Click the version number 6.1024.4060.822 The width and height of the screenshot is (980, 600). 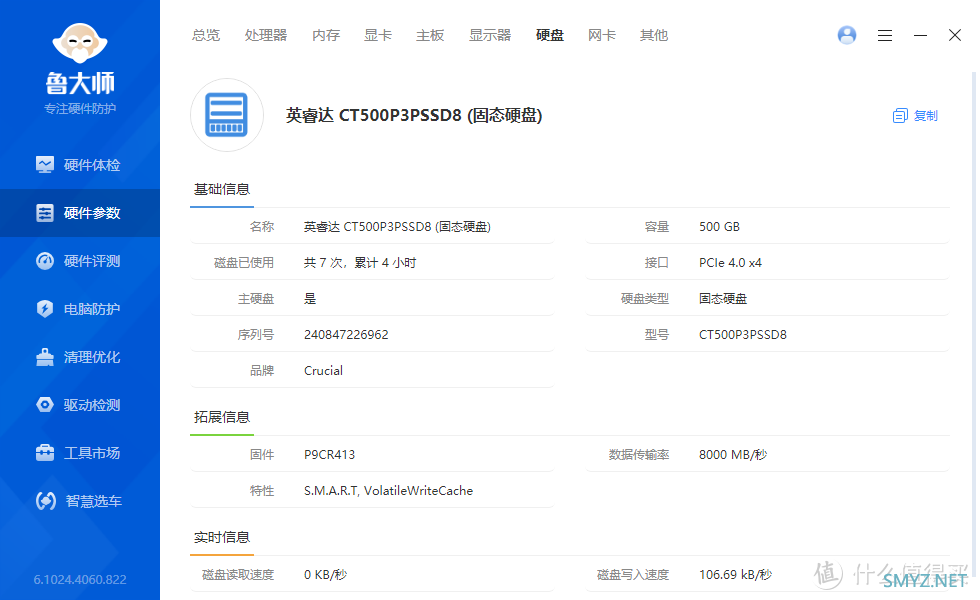click(x=80, y=579)
